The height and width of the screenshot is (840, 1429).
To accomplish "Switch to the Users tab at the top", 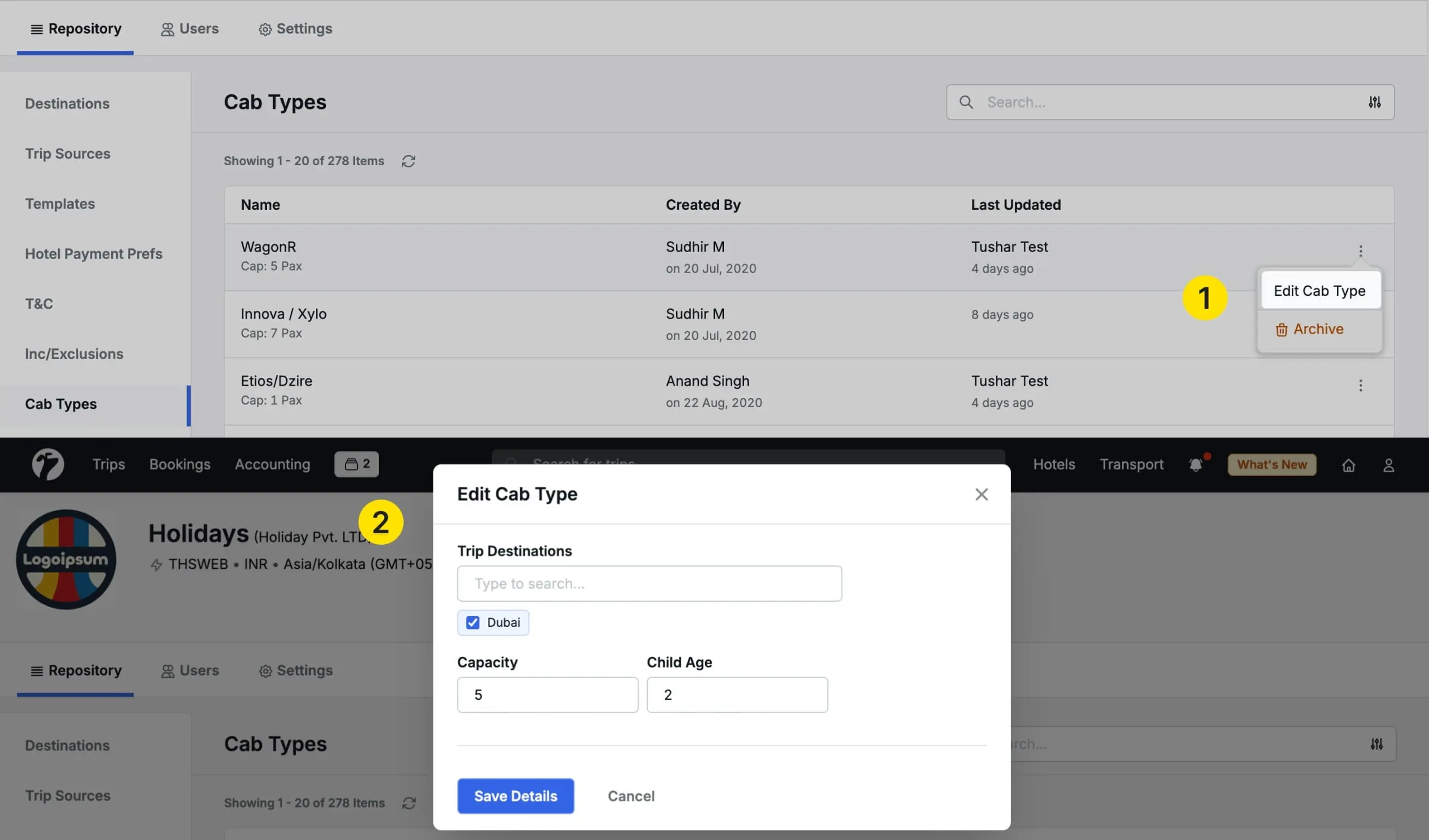I will pos(190,28).
